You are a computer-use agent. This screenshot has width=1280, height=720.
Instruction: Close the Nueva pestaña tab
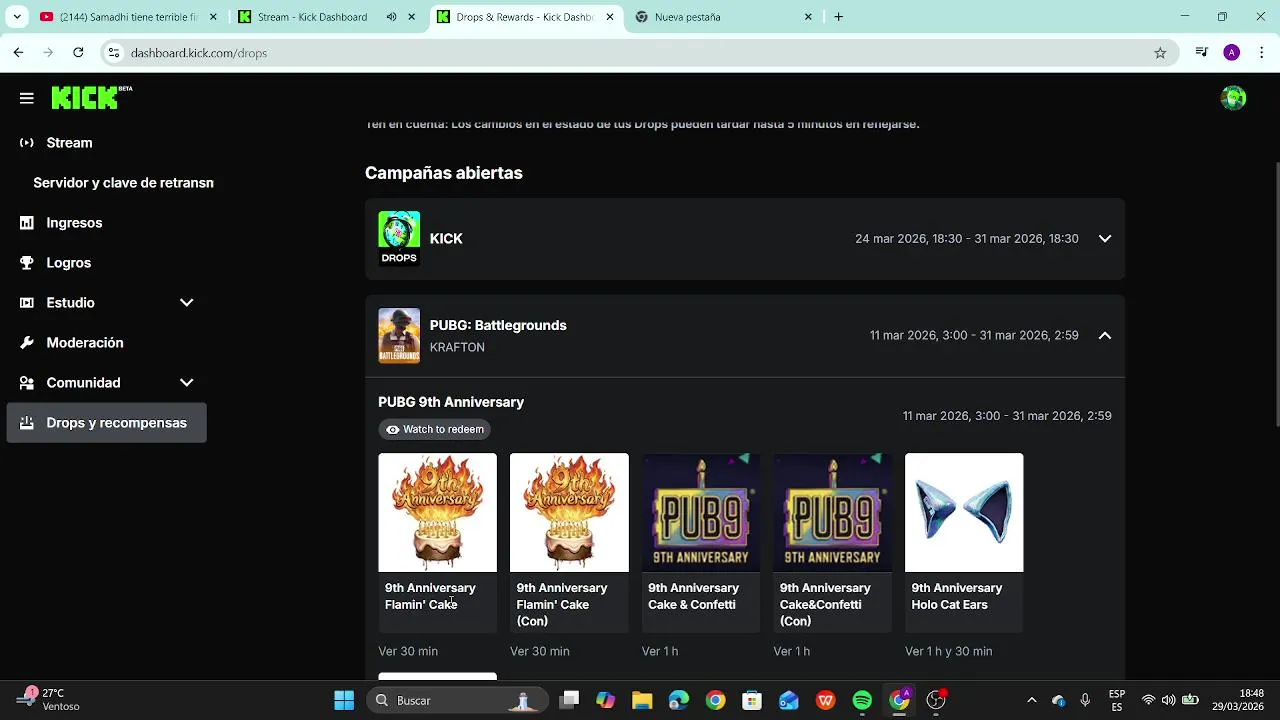[808, 17]
